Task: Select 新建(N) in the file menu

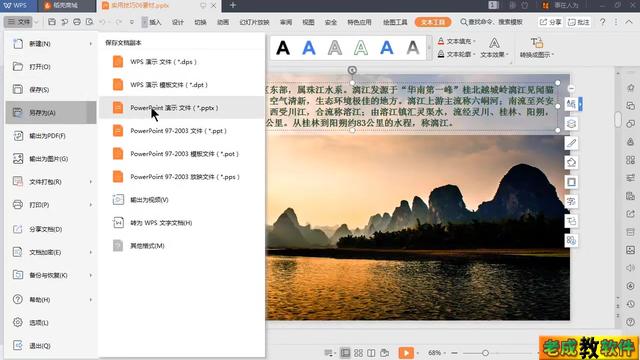Action: (x=51, y=44)
